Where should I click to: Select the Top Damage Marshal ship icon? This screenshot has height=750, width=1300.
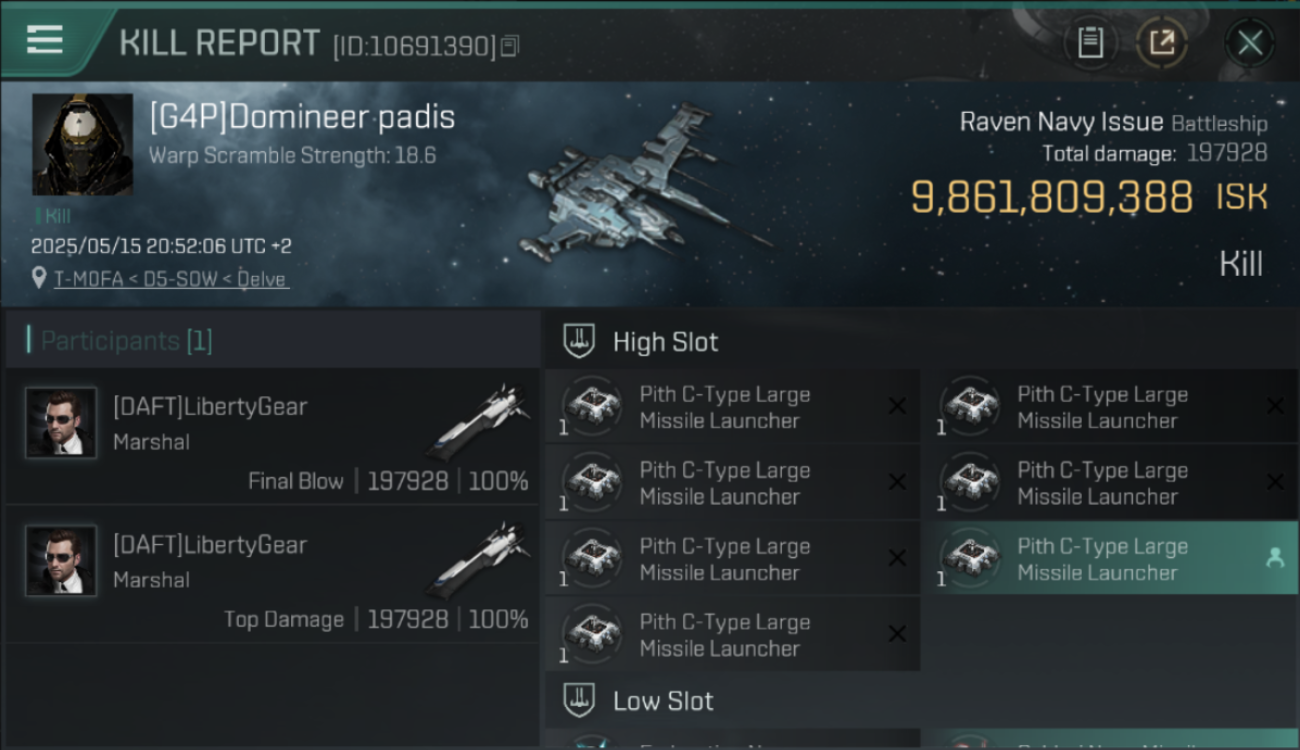point(481,559)
